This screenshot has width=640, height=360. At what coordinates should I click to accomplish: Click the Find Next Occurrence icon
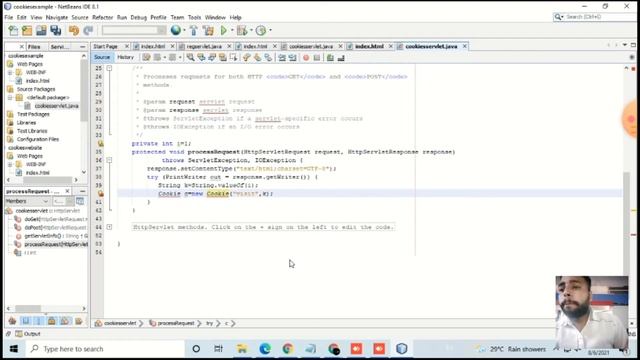coord(212,58)
